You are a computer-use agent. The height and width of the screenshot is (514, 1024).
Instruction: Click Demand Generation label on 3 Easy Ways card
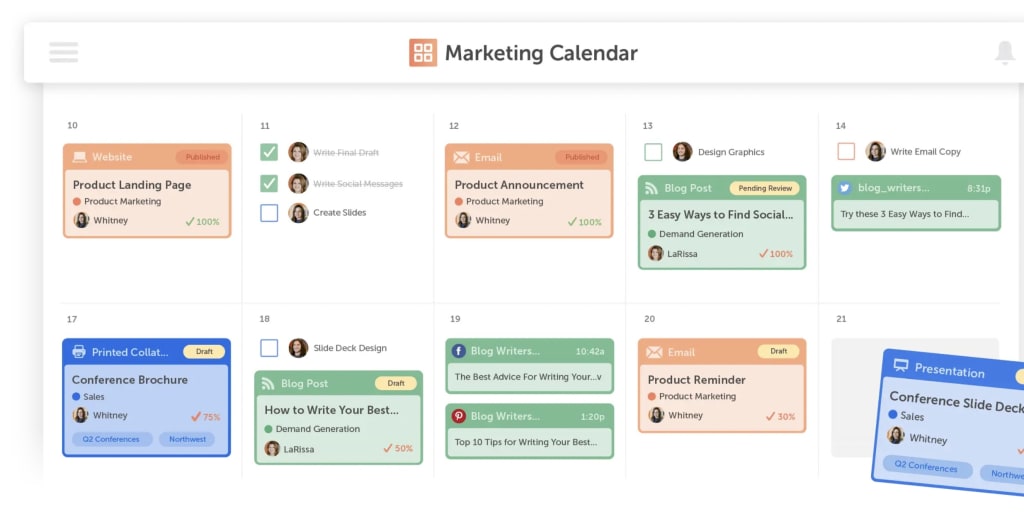pyautogui.click(x=701, y=234)
